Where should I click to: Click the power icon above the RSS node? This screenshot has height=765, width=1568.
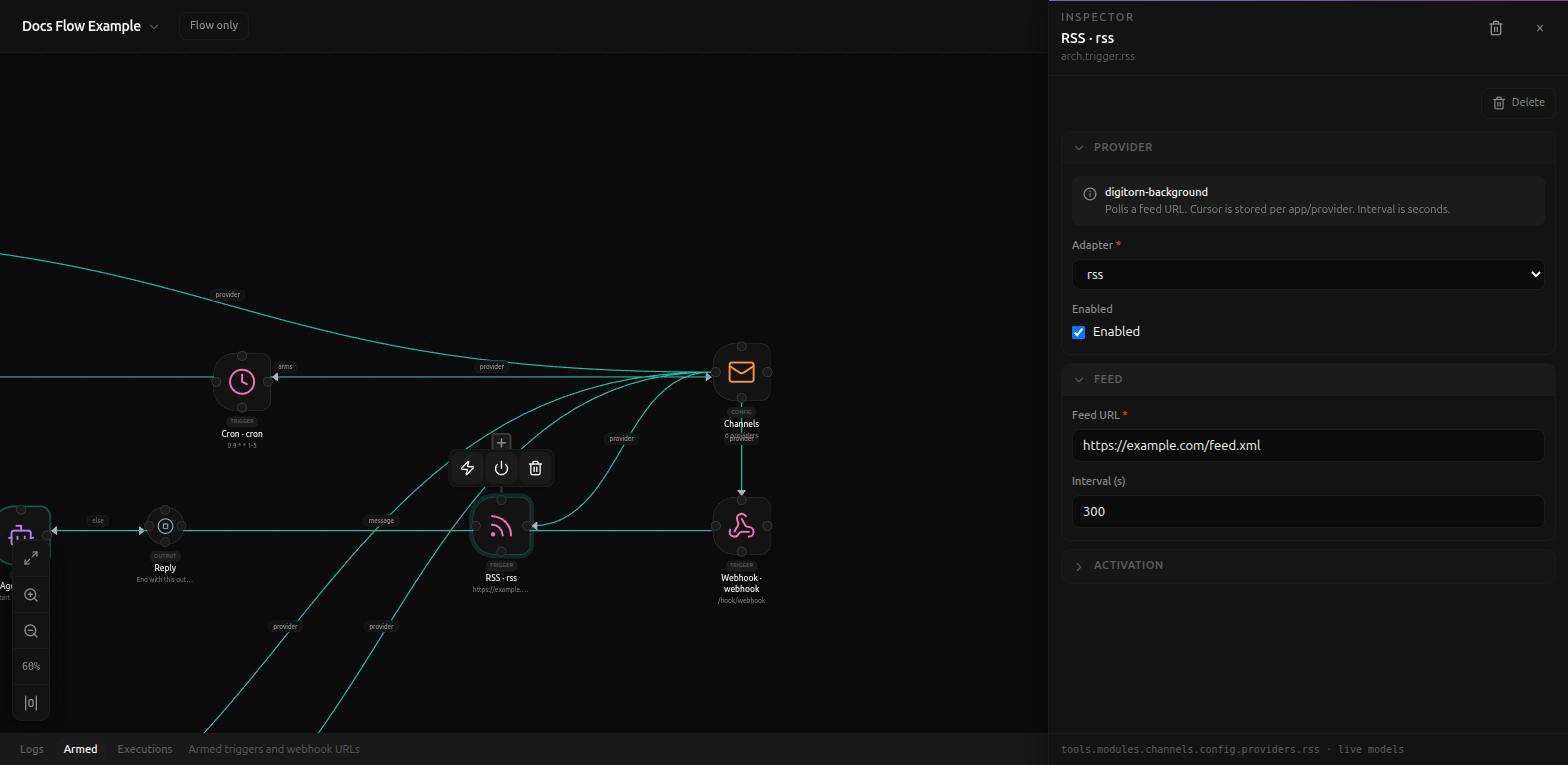(501, 468)
